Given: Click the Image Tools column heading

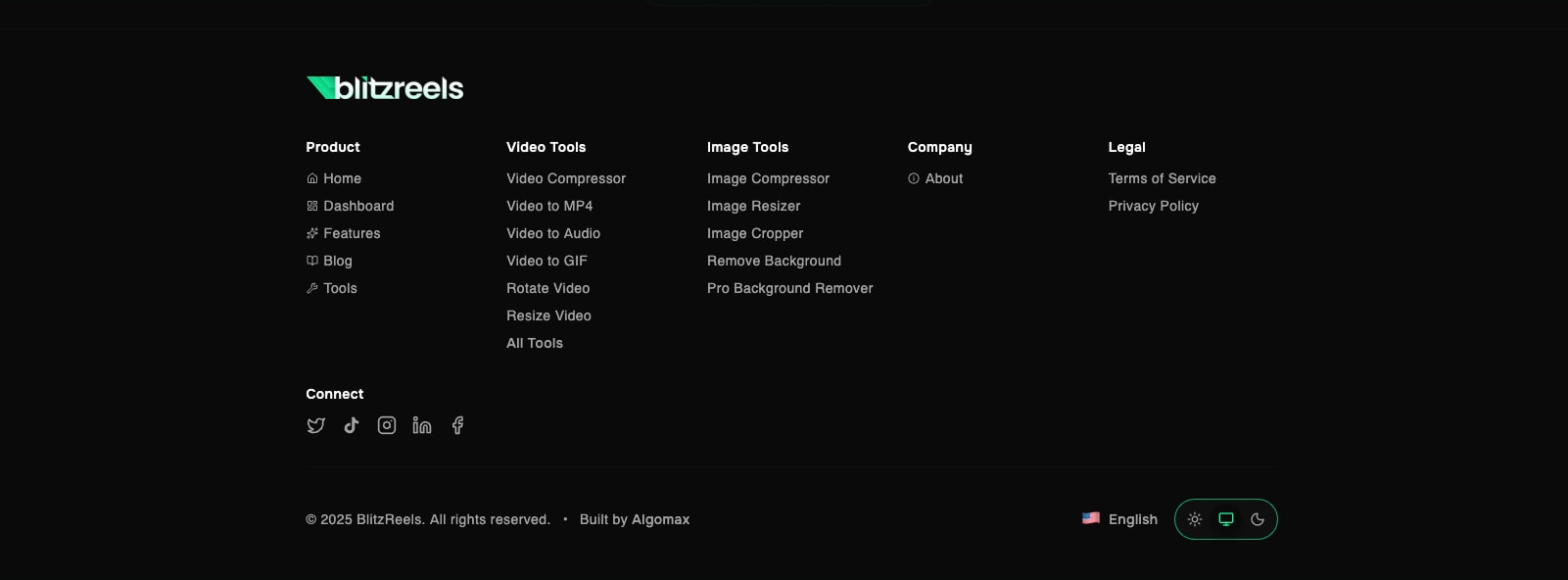Looking at the screenshot, I should [747, 147].
